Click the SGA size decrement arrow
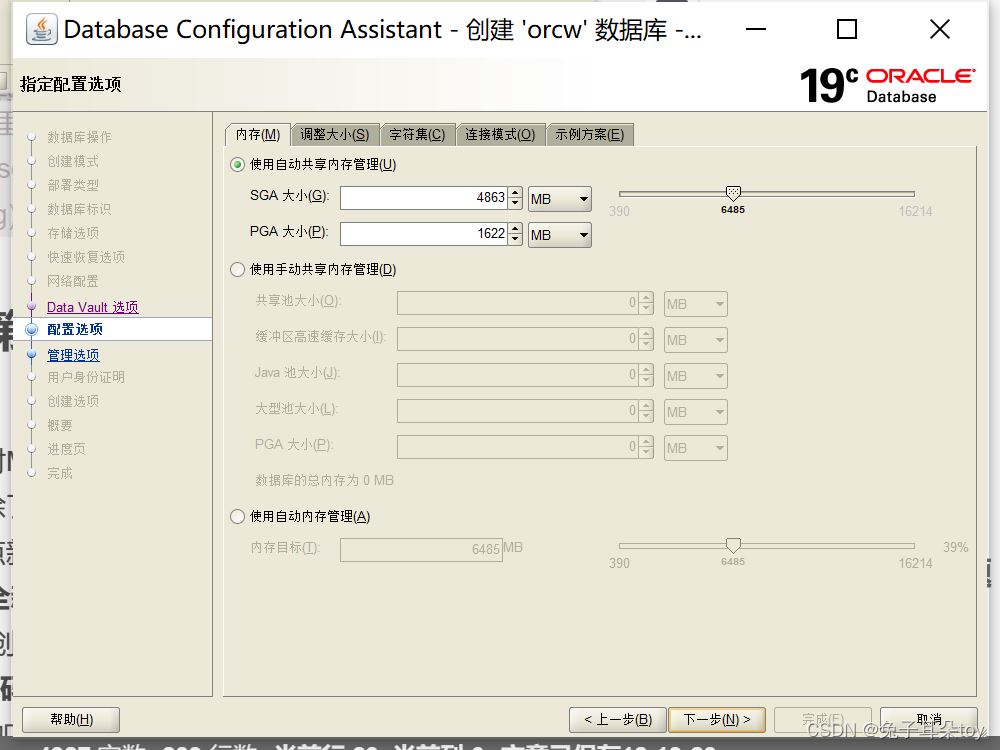The width and height of the screenshot is (1000, 750). 515,204
